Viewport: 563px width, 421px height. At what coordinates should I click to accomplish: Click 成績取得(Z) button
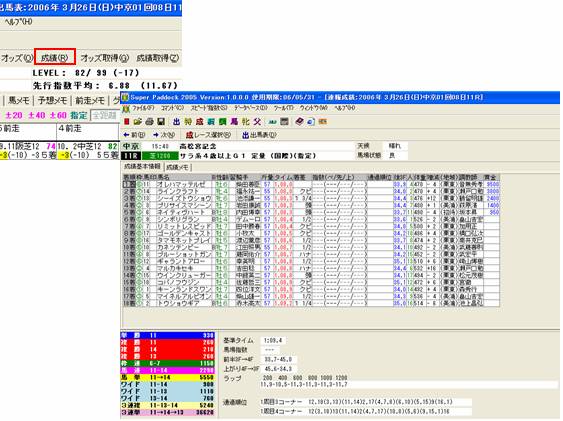tap(158, 57)
